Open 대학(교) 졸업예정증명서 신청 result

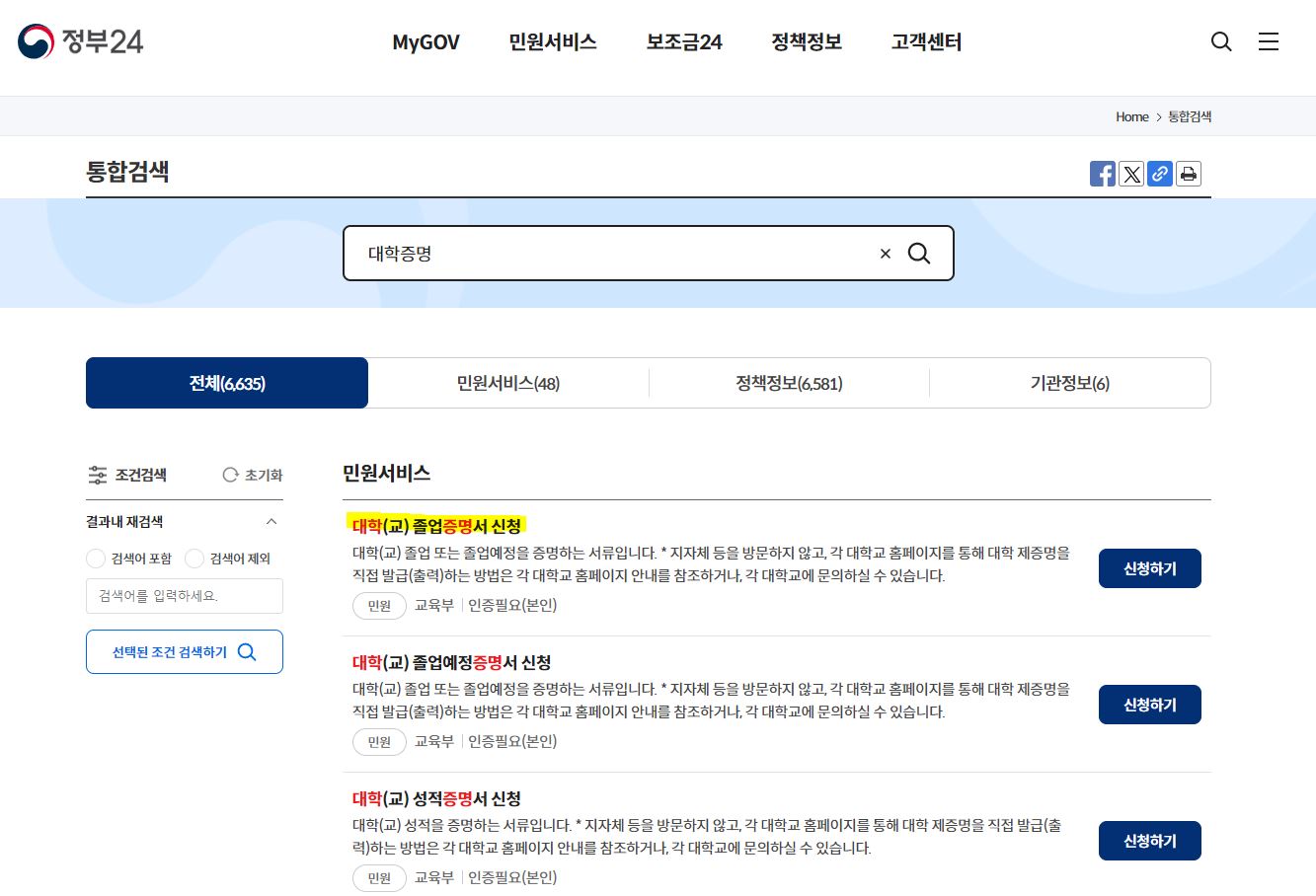point(451,662)
